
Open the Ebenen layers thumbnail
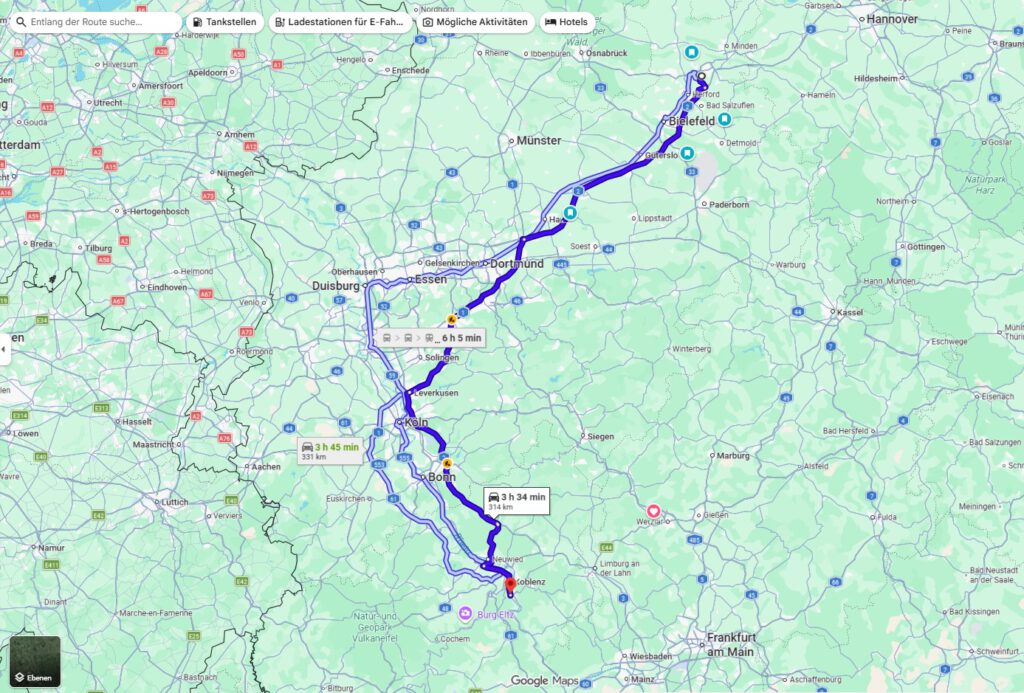point(35,661)
